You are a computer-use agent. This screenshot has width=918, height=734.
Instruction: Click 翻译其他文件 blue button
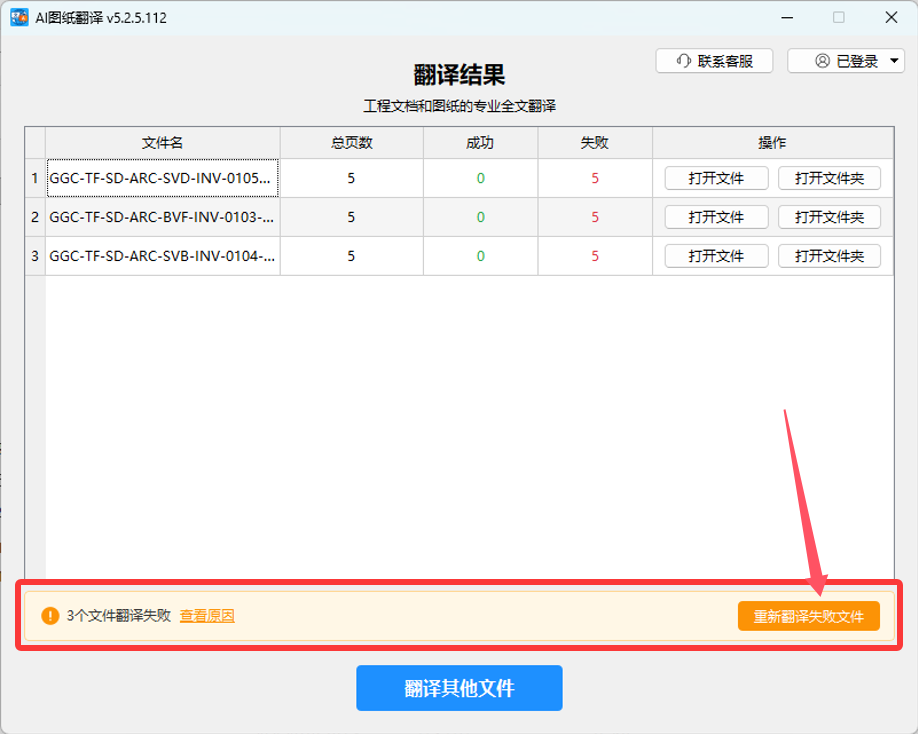click(459, 688)
